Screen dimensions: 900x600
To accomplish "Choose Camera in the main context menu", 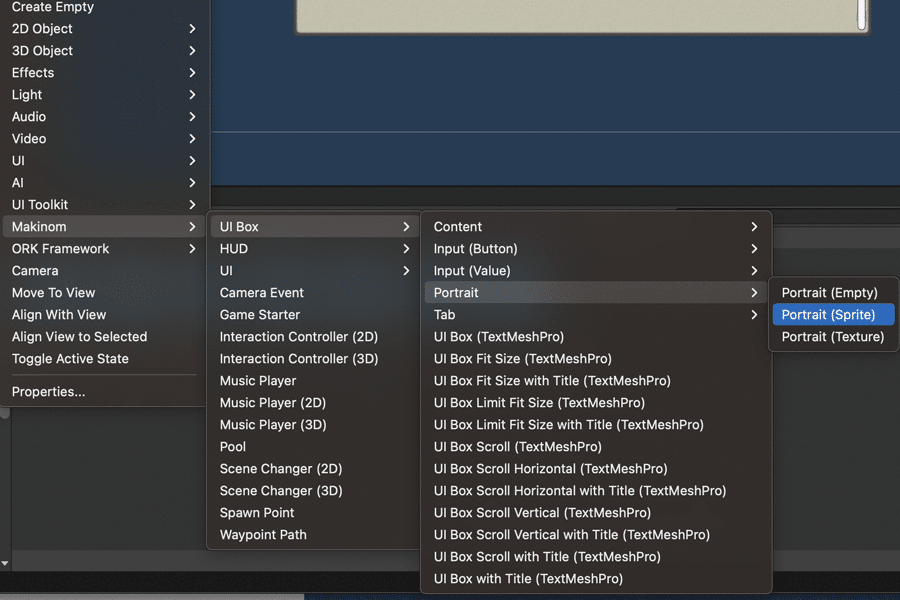I will click(103, 271).
